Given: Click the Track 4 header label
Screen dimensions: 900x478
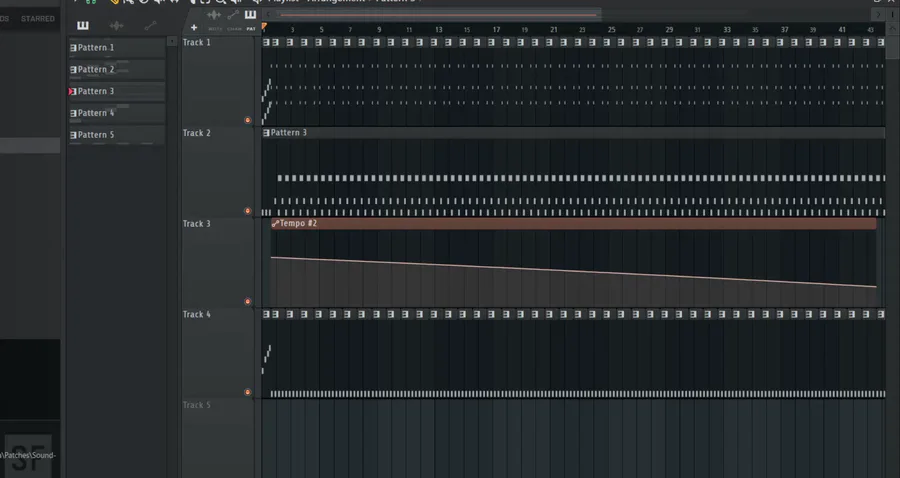Looking at the screenshot, I should 196,314.
